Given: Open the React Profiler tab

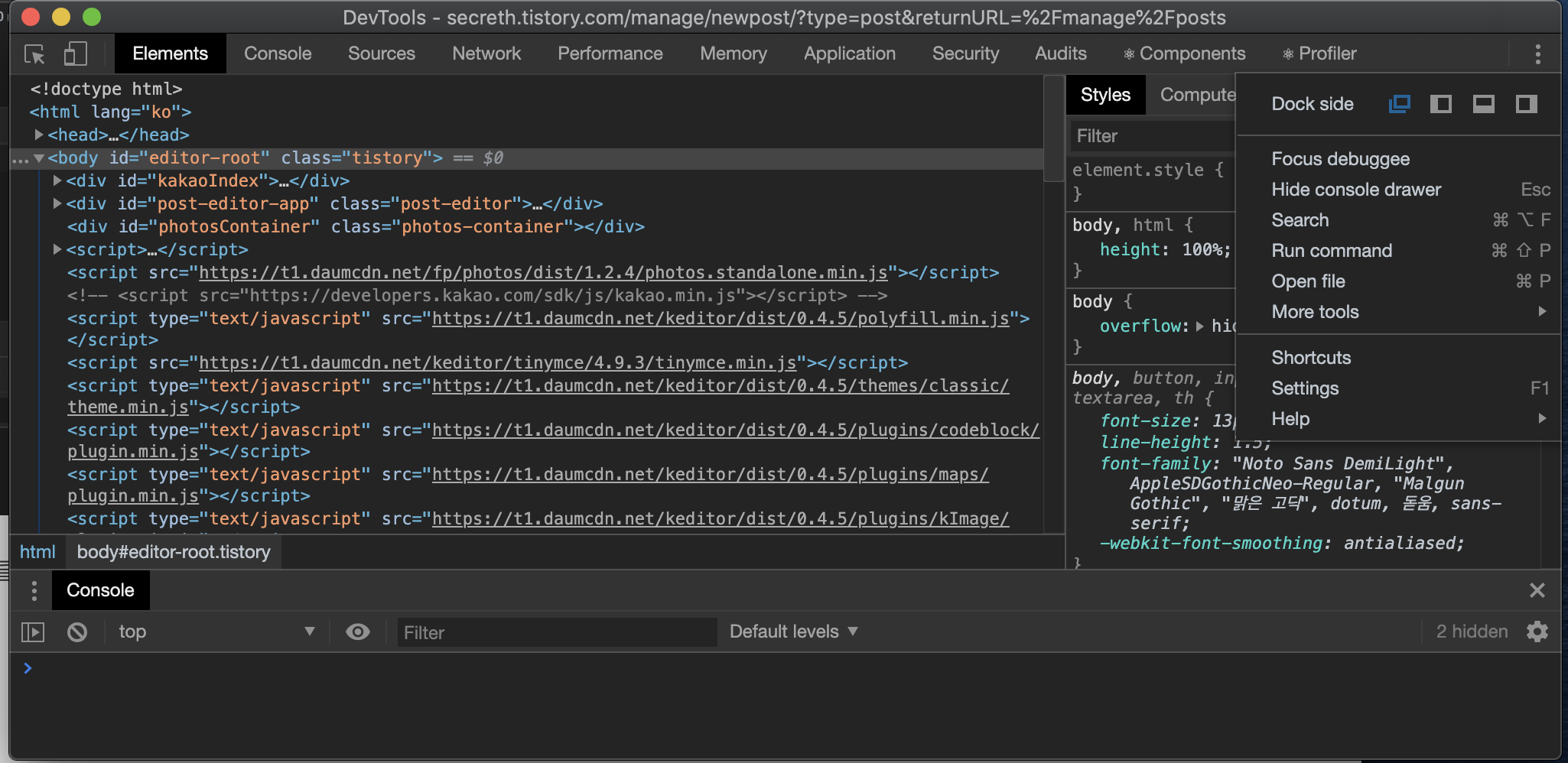Looking at the screenshot, I should tap(1319, 54).
